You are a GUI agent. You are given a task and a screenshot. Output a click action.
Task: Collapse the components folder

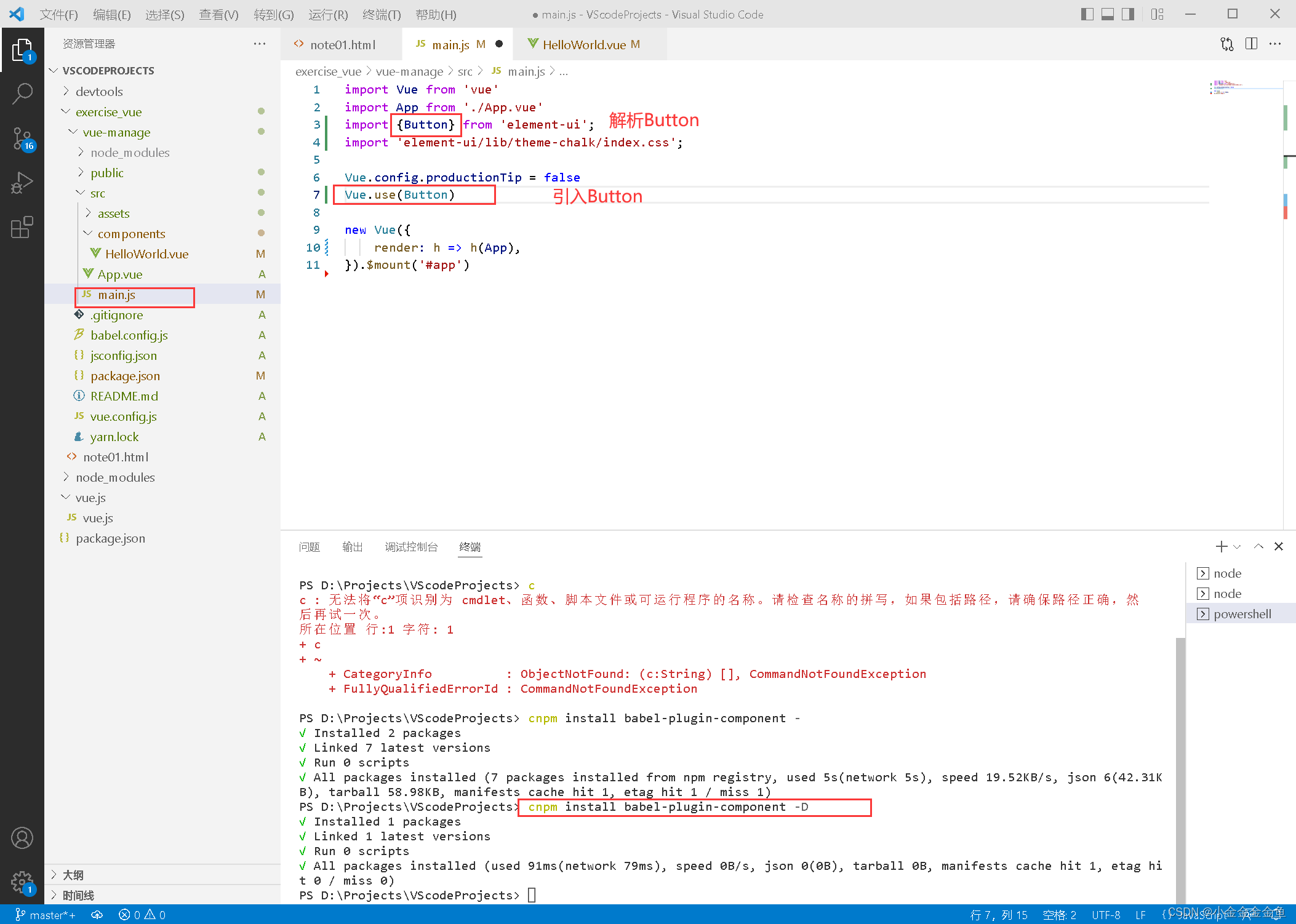click(130, 234)
